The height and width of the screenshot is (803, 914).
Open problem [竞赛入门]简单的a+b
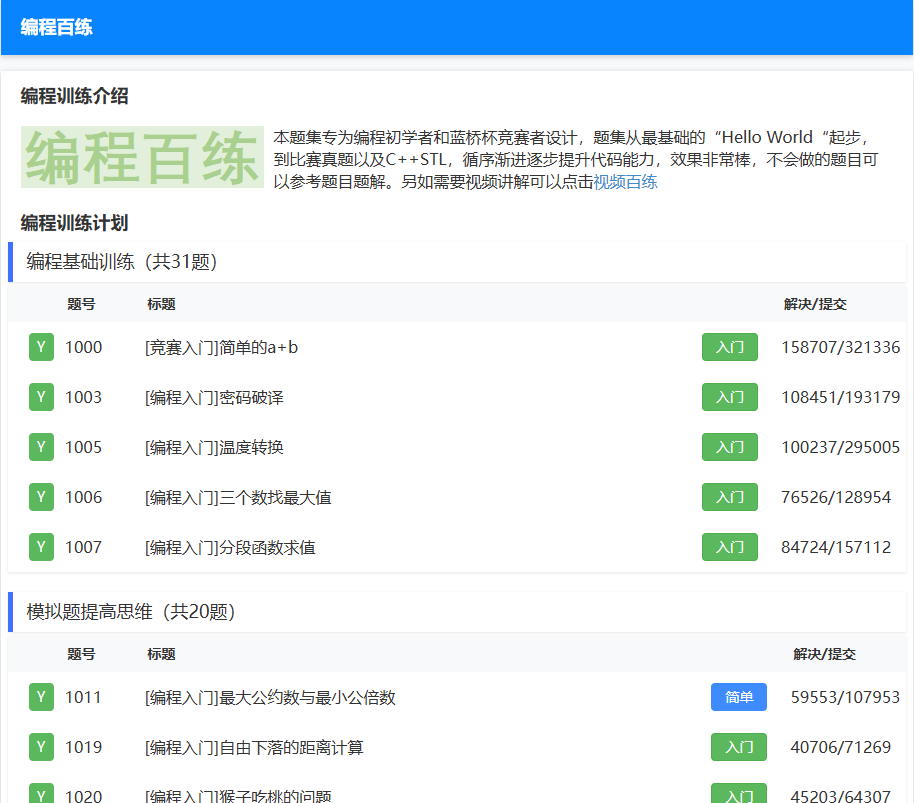(x=222, y=348)
